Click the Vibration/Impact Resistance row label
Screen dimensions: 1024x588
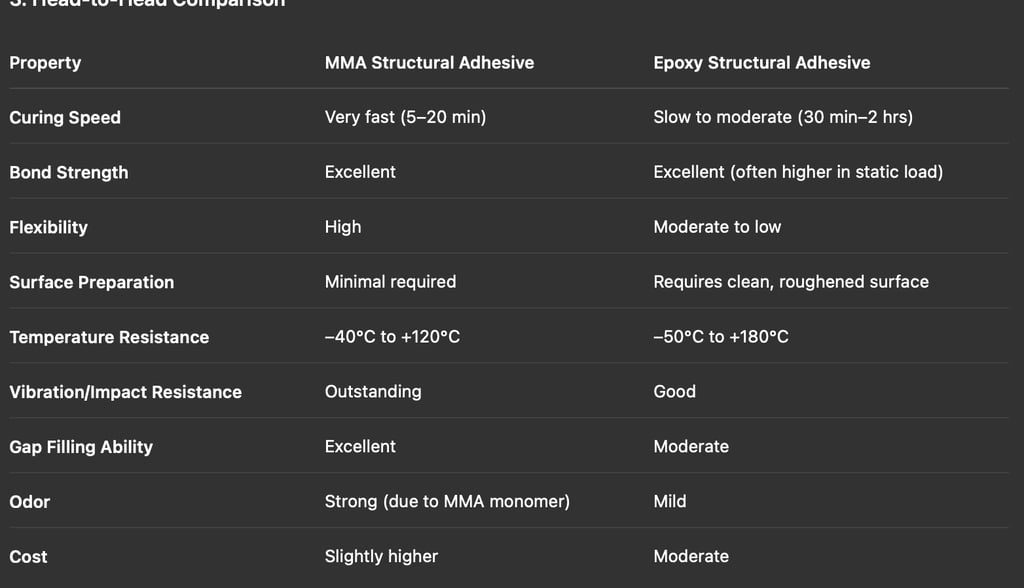click(125, 393)
